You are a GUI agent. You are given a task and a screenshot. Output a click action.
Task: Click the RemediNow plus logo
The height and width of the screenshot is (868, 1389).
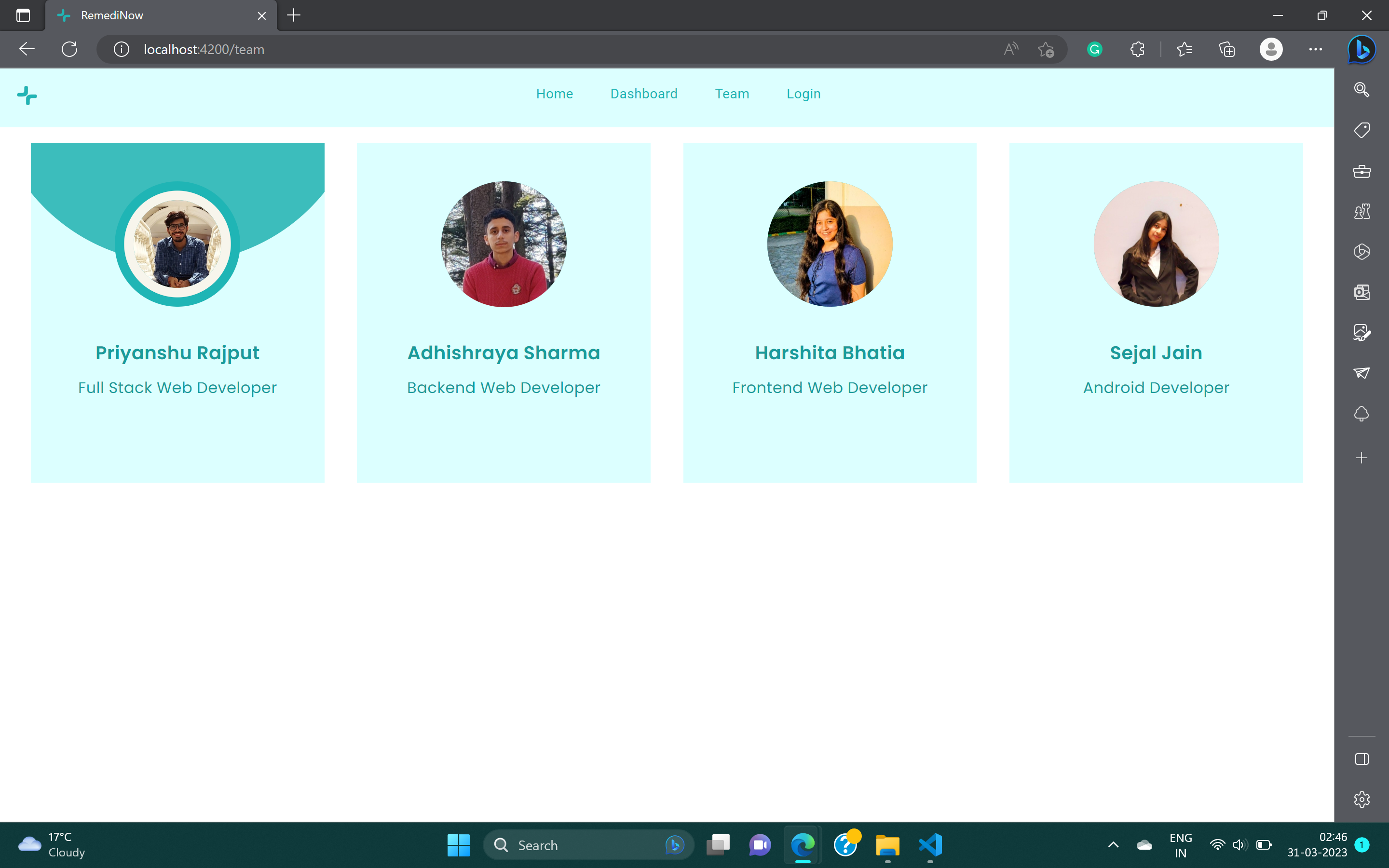click(27, 95)
